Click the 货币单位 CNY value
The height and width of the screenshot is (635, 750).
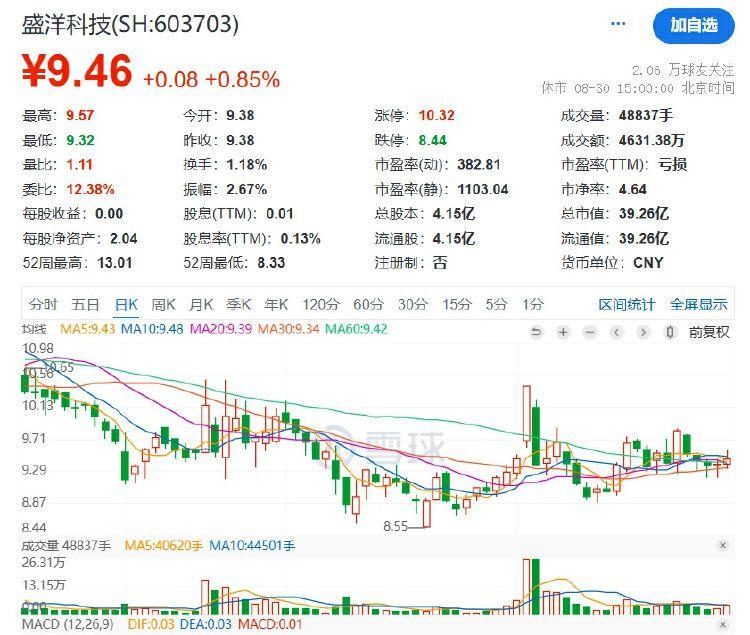pyautogui.click(x=648, y=263)
